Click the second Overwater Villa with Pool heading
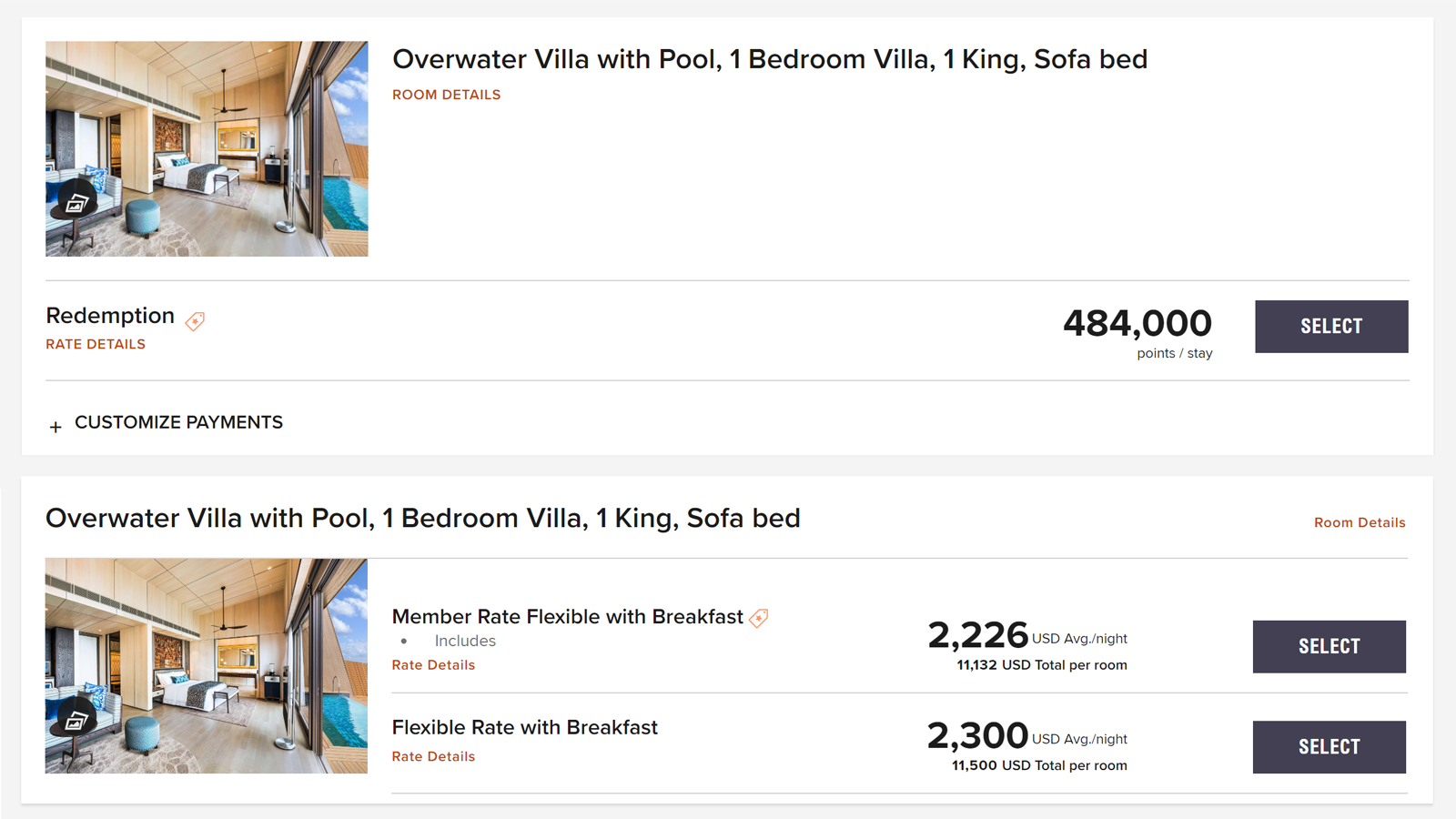This screenshot has width=1456, height=819. tap(423, 518)
